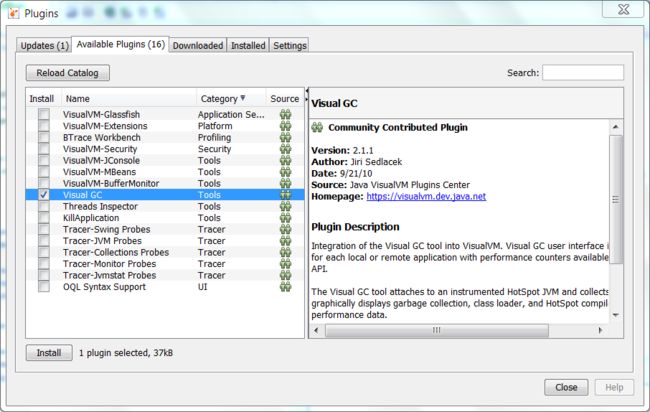650x412 pixels.
Task: Click source icon in Threads Inspector row
Action: [285, 206]
